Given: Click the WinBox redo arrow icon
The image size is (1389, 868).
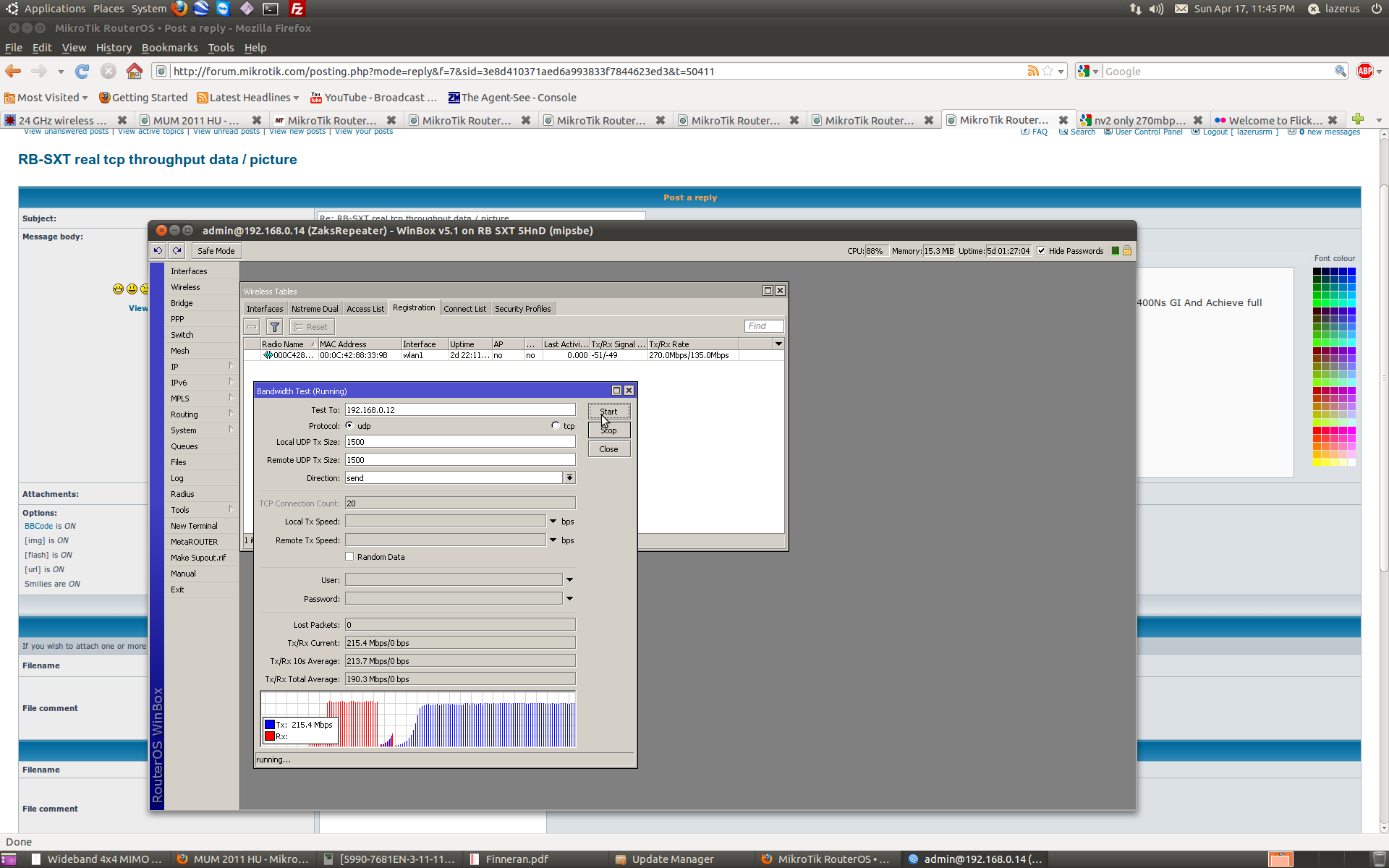Looking at the screenshot, I should click(x=177, y=251).
